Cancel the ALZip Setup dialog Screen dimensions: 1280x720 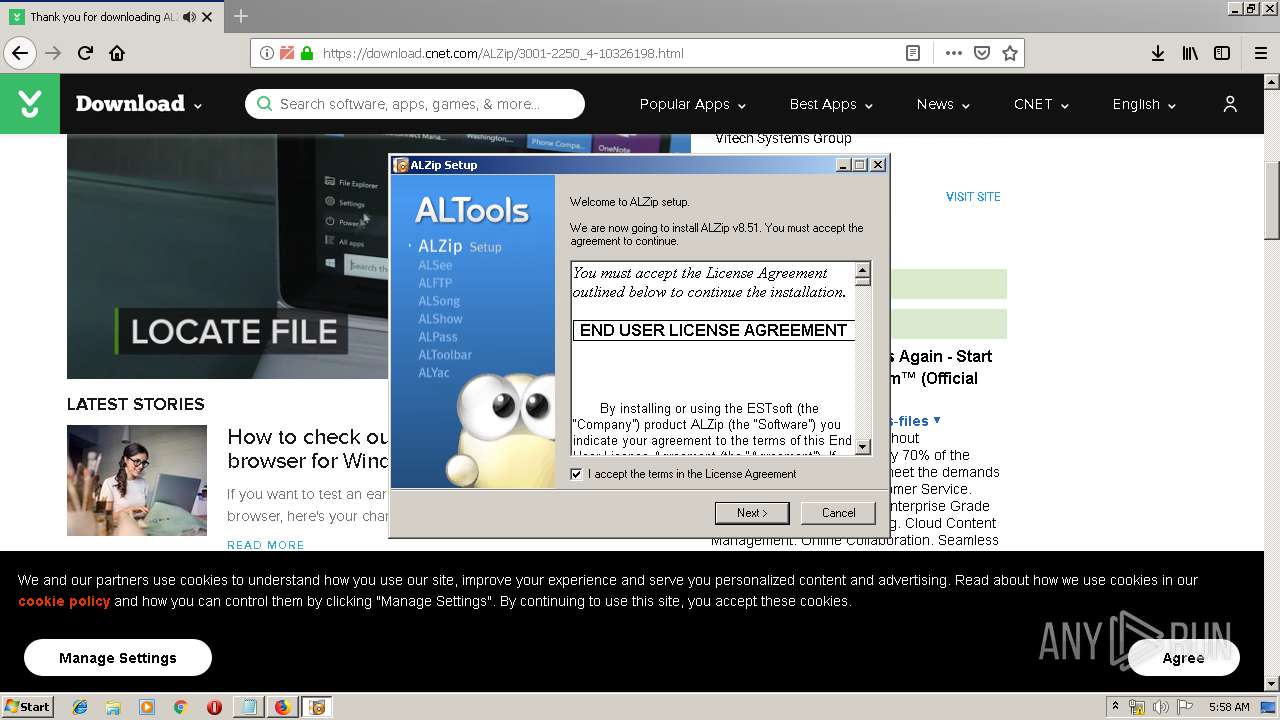click(x=838, y=513)
